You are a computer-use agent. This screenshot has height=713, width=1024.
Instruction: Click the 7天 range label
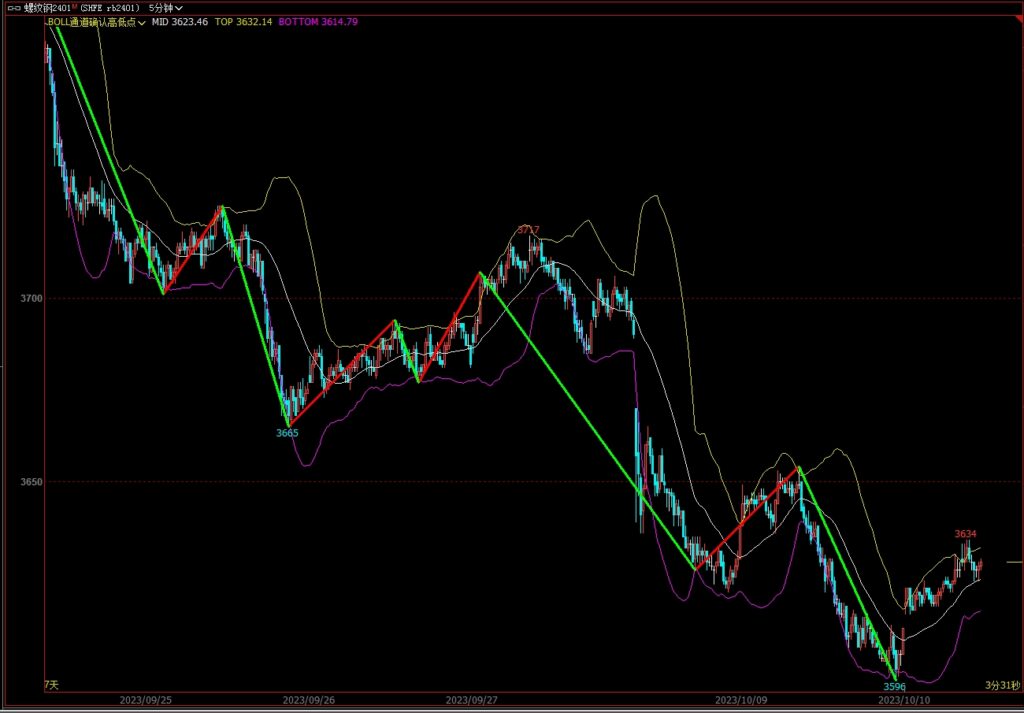click(51, 685)
